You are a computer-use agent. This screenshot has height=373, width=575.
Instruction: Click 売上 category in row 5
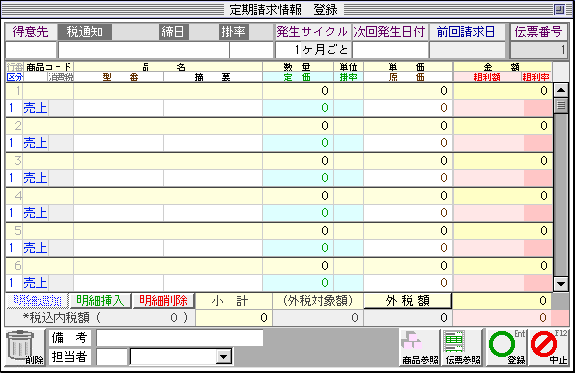point(36,248)
